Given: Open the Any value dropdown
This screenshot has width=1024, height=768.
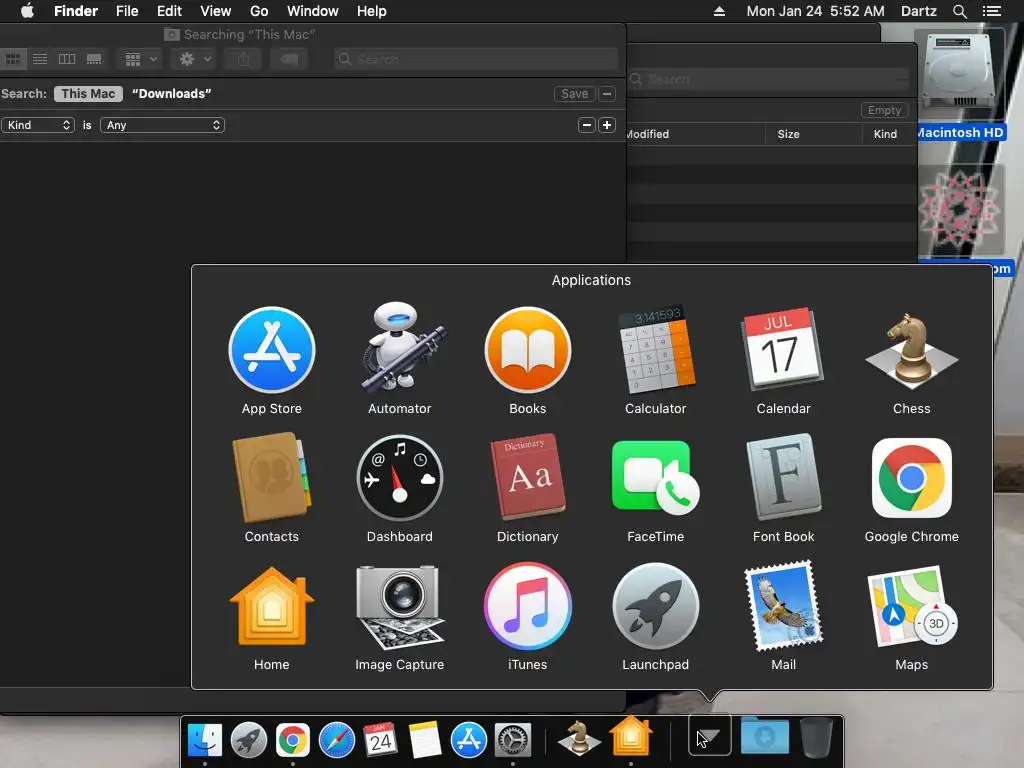Looking at the screenshot, I should point(162,125).
